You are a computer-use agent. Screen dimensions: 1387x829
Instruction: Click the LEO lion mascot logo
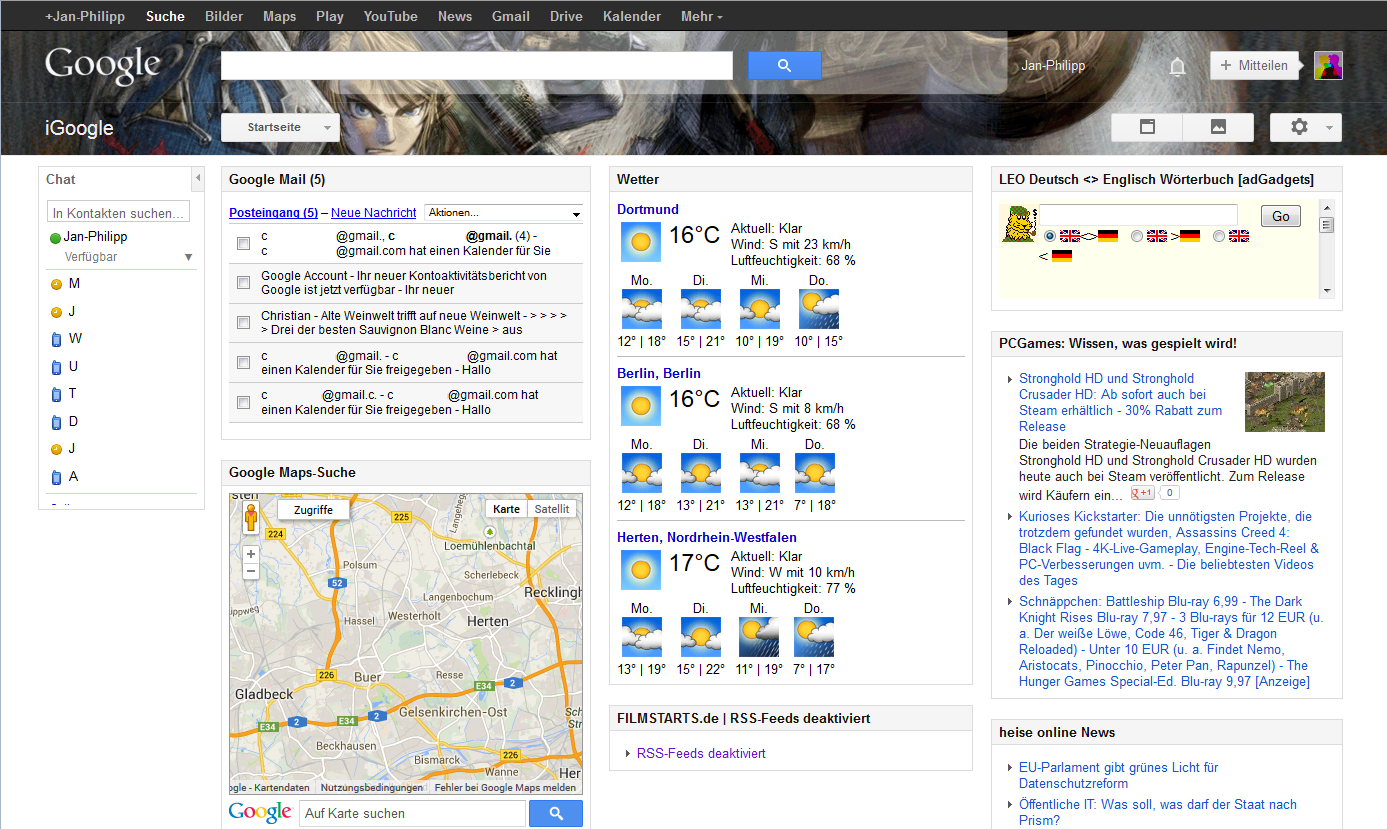pos(1019,223)
